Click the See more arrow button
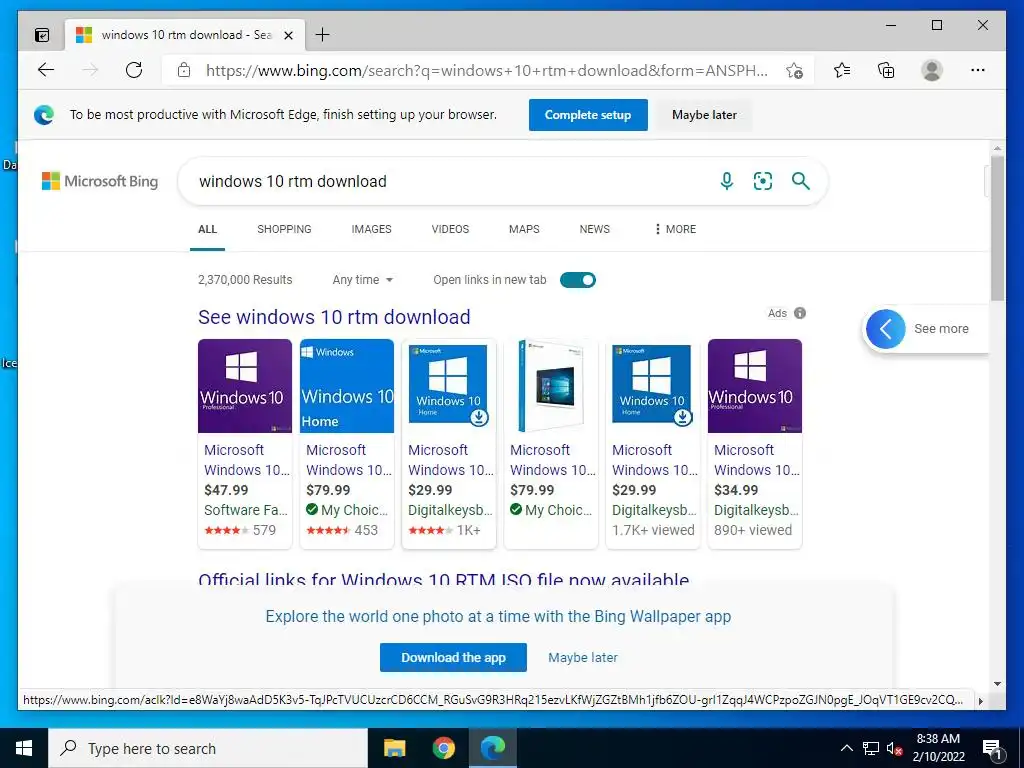Viewport: 1024px width, 768px height. point(886,328)
